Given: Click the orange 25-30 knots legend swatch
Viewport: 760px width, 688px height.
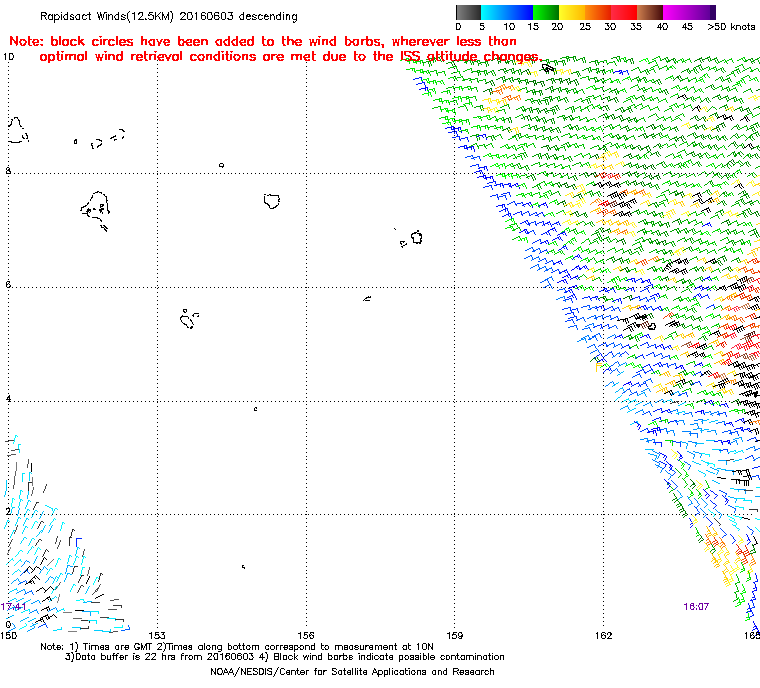Looking at the screenshot, I should pyautogui.click(x=598, y=12).
